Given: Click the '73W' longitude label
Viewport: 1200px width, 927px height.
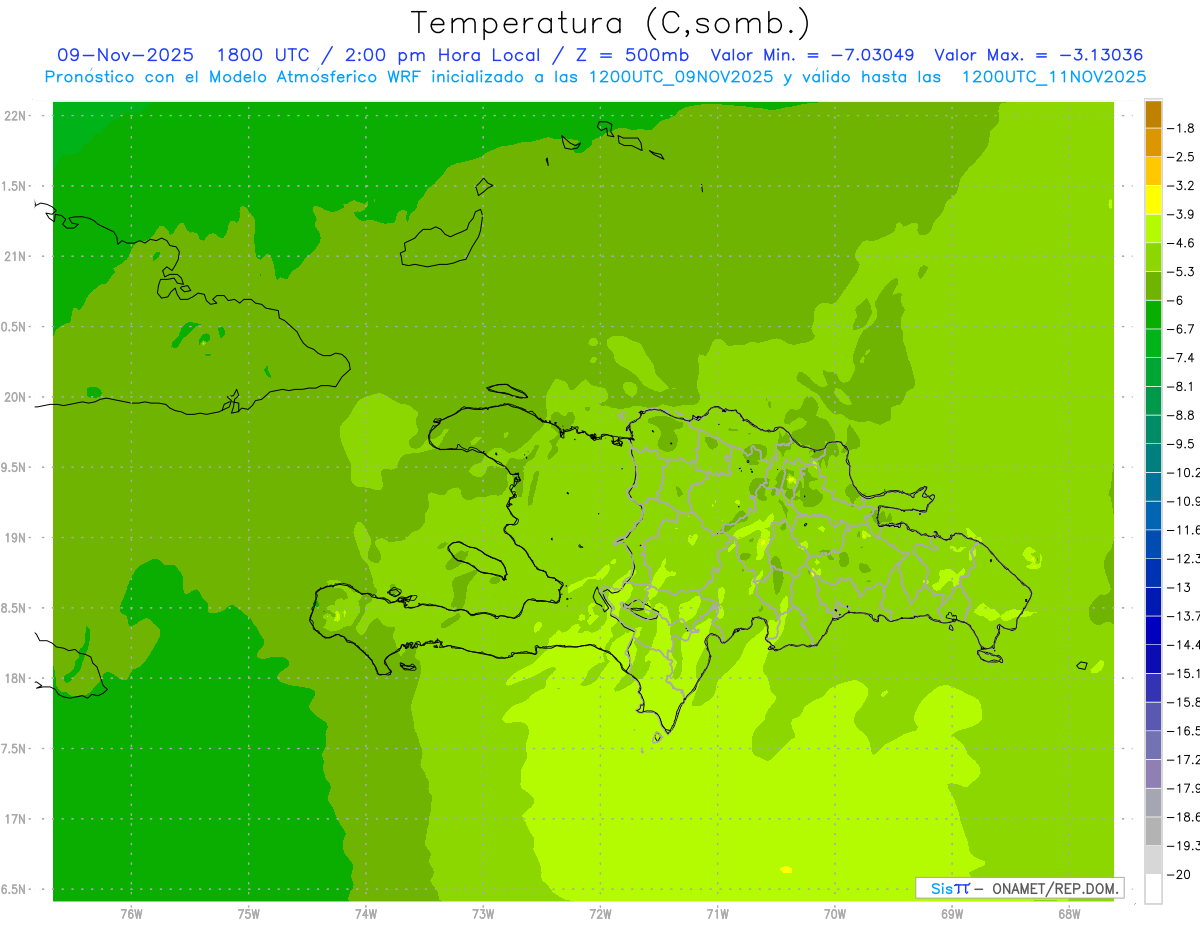Looking at the screenshot, I should pyautogui.click(x=483, y=914).
